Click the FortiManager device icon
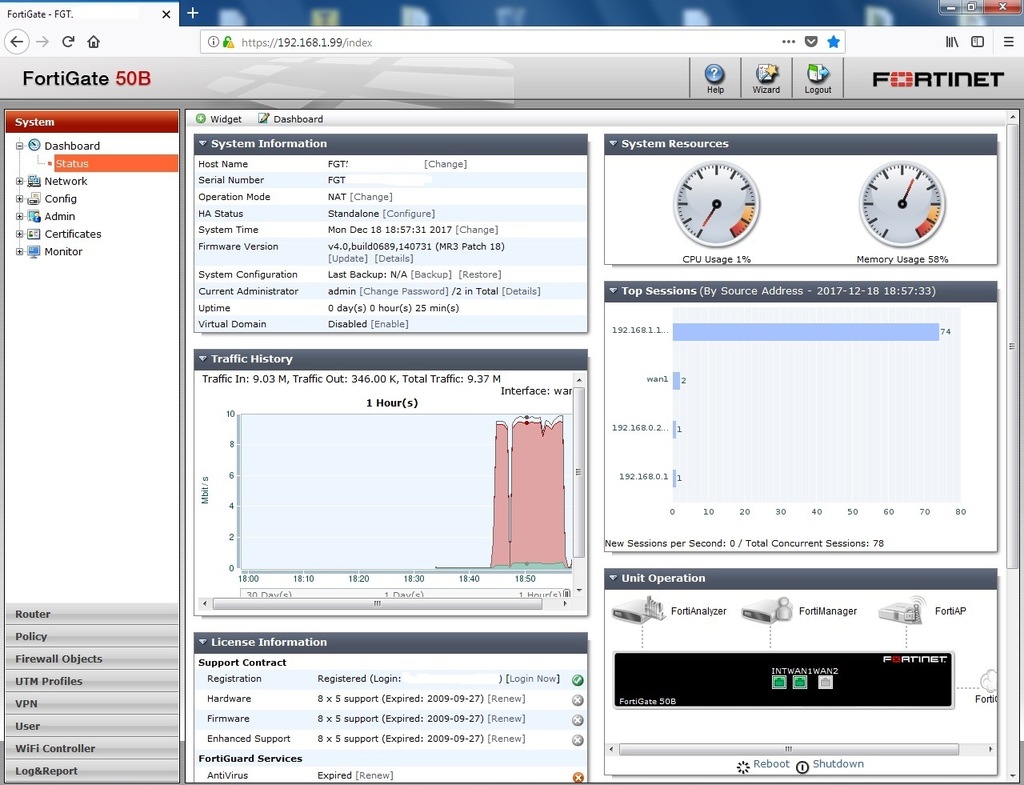The image size is (1024, 785). point(767,610)
